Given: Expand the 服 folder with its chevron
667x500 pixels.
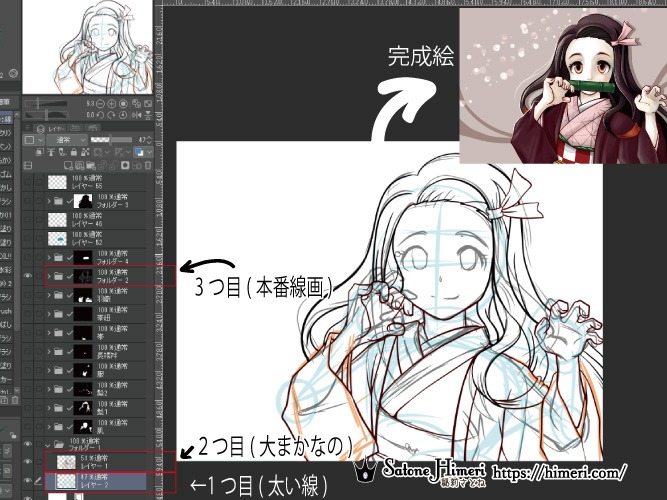Looking at the screenshot, I should pyautogui.click(x=49, y=370).
